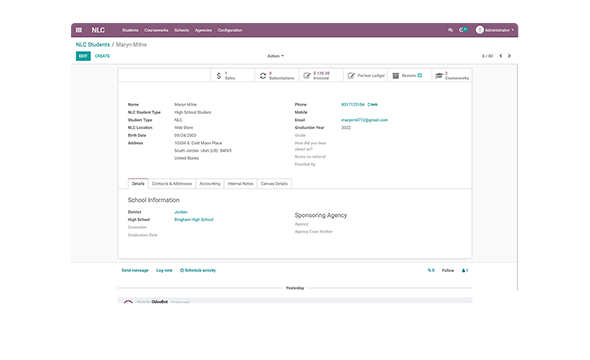Click the SMS icon beside the phone number
This screenshot has height=360, width=590.
pyautogui.click(x=373, y=105)
